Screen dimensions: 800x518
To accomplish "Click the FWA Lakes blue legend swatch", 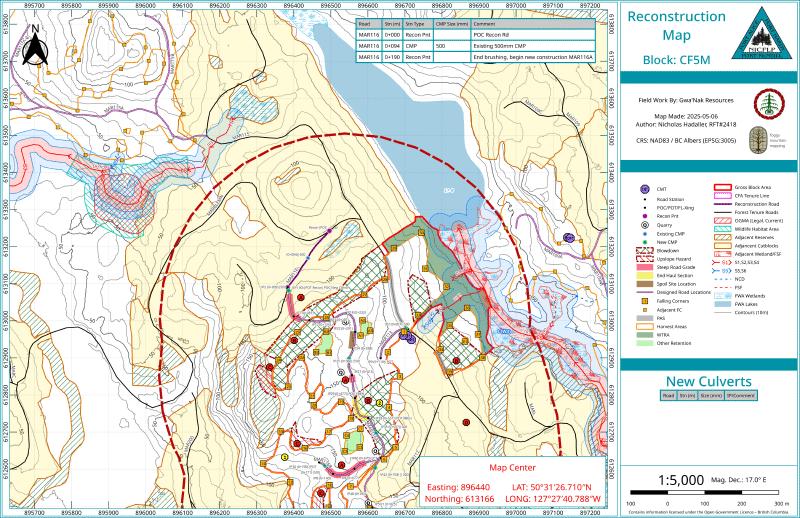I will 721,304.
